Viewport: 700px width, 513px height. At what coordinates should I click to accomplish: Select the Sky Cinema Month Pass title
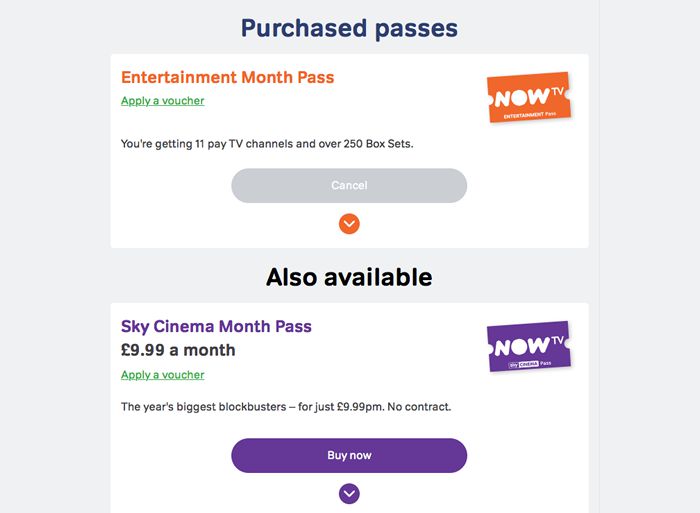coord(216,327)
